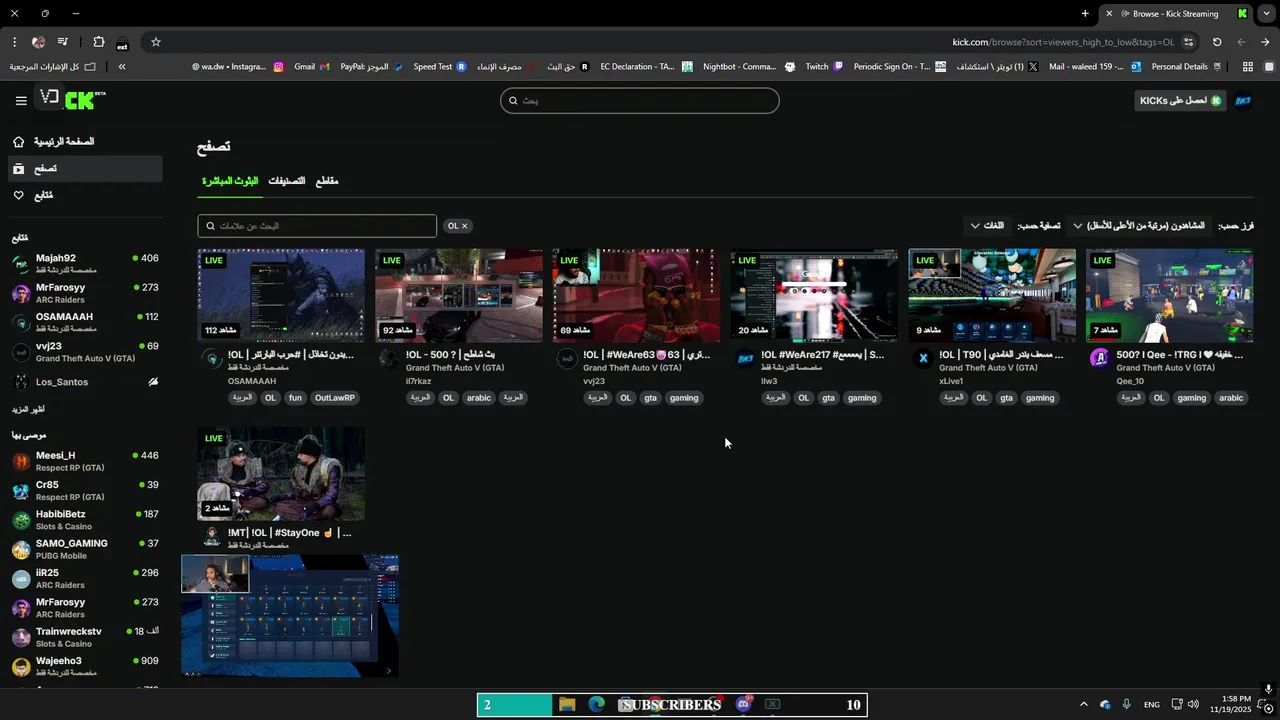1280x720 pixels.
Task: Open the Twitch bookmark
Action: click(x=825, y=67)
